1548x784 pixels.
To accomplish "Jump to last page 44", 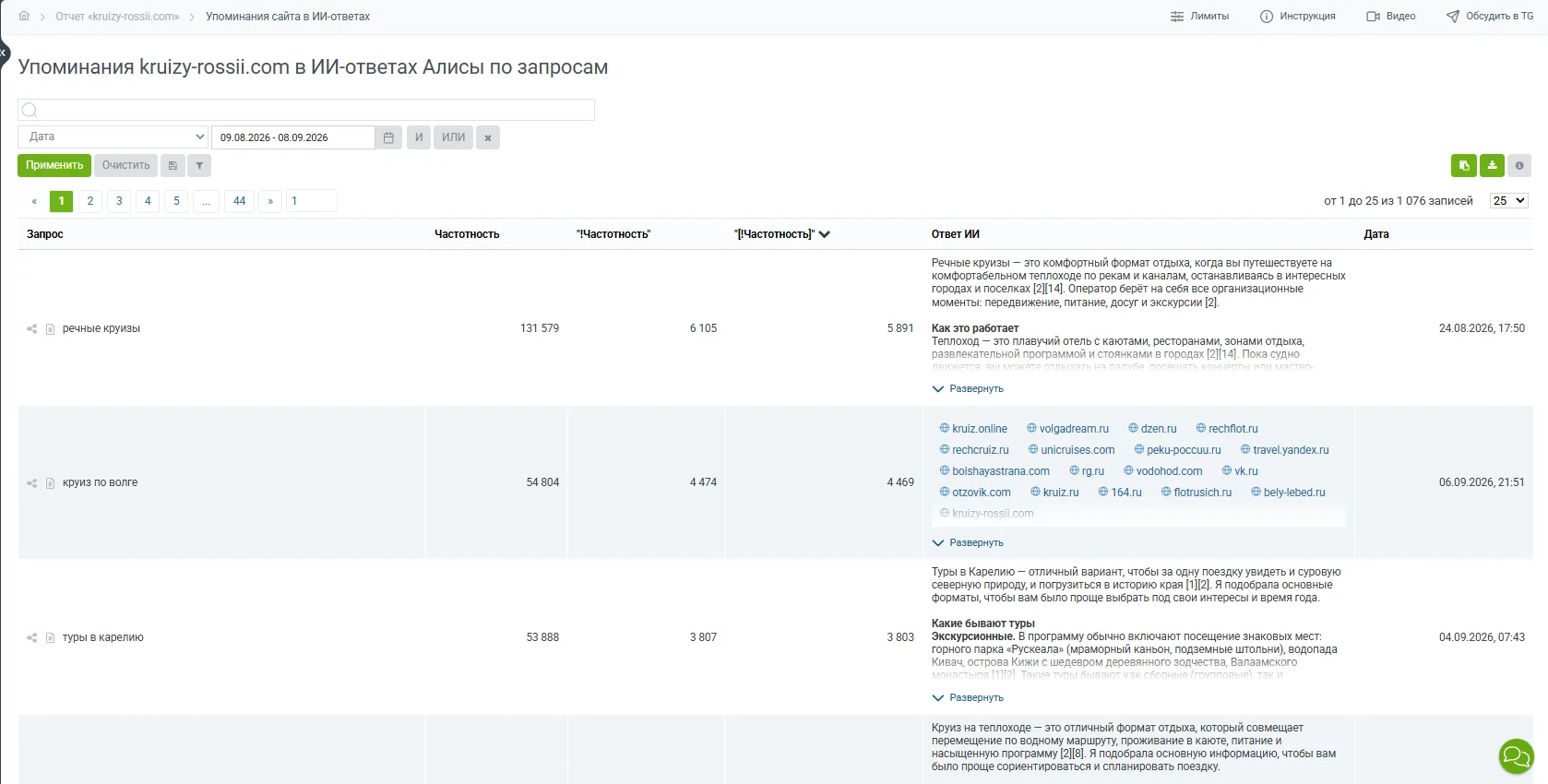I will 240,201.
